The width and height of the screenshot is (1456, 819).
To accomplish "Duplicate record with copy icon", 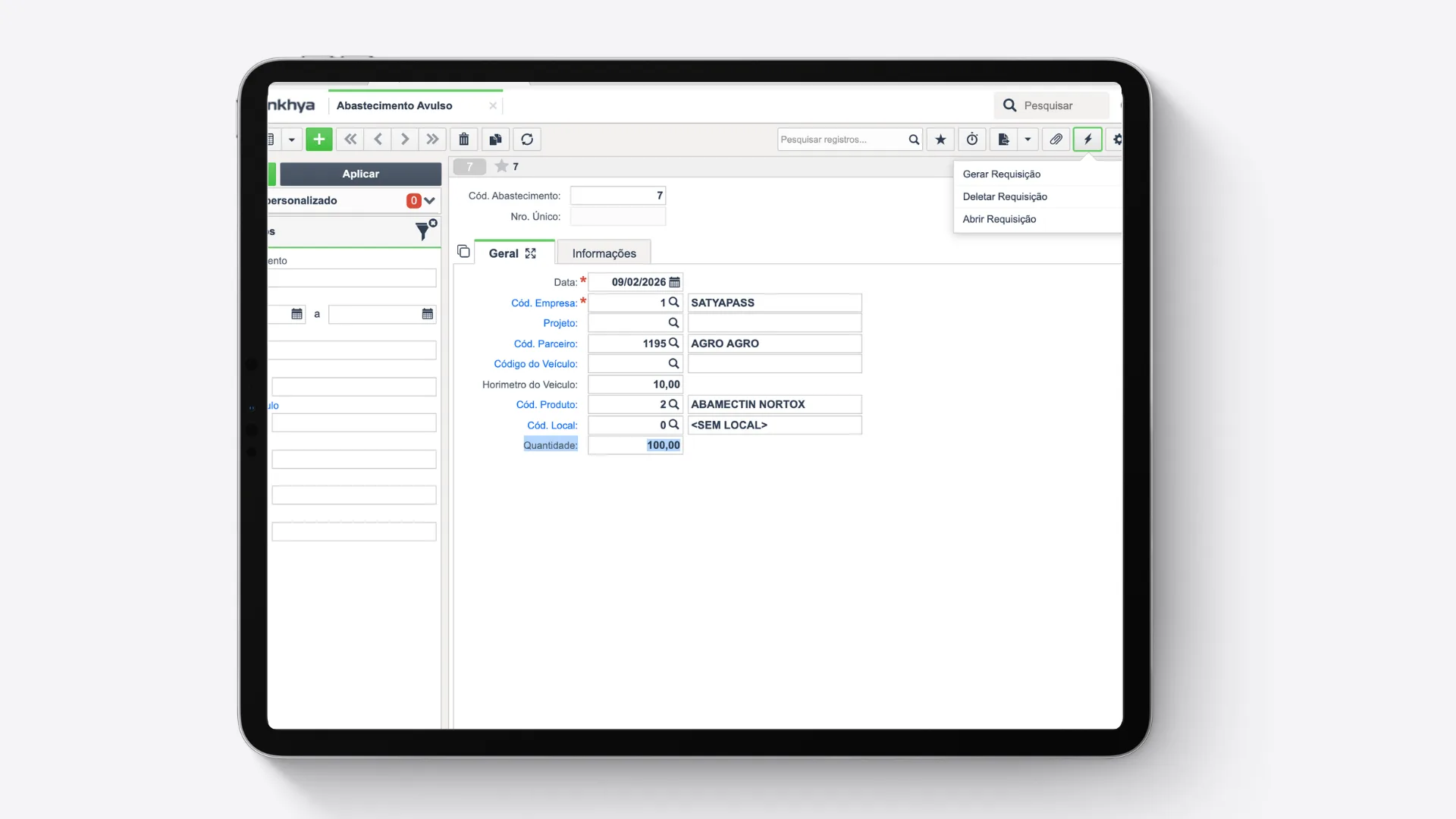I will (x=496, y=140).
